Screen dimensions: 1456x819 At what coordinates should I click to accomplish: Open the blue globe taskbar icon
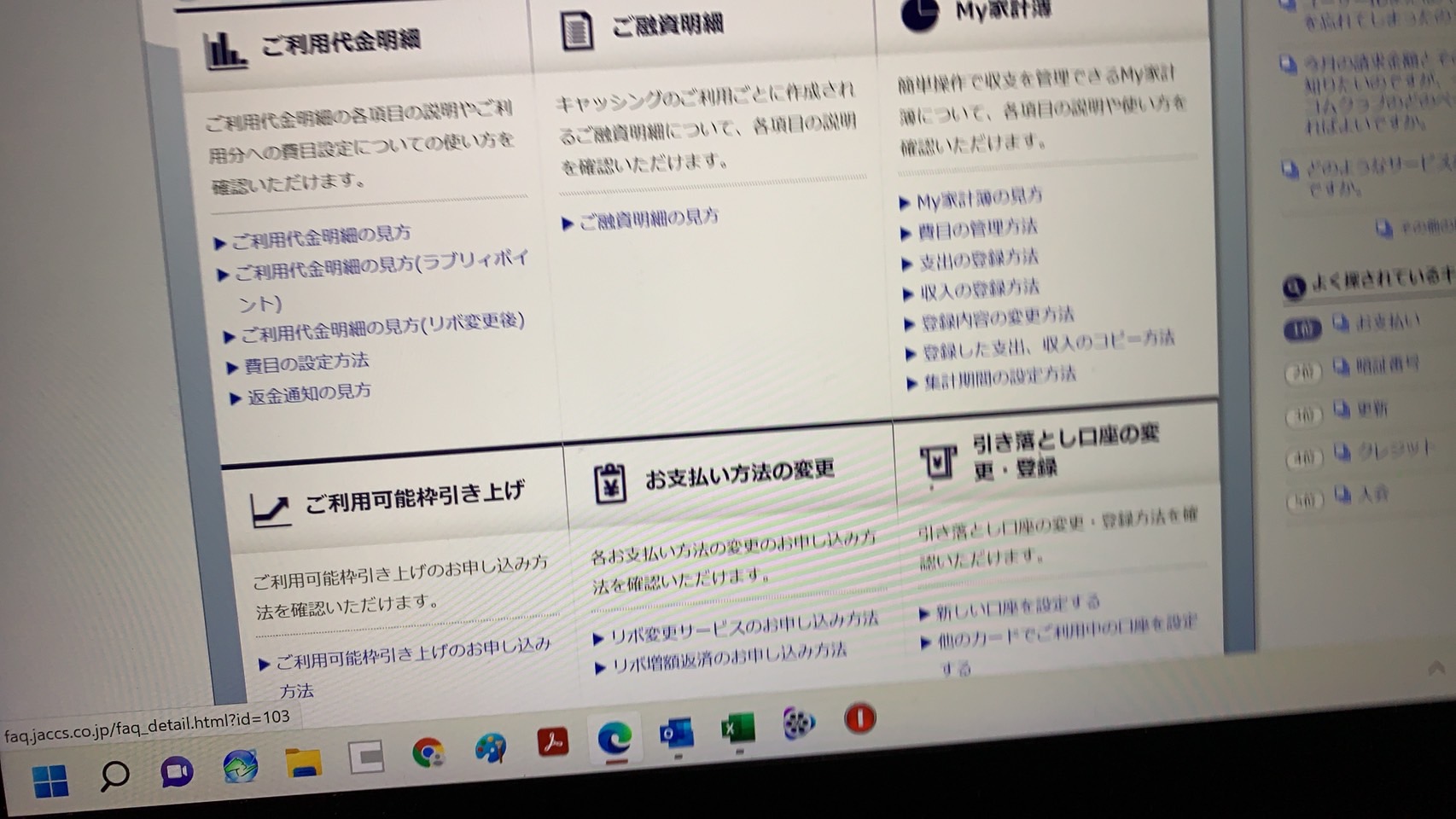(241, 766)
